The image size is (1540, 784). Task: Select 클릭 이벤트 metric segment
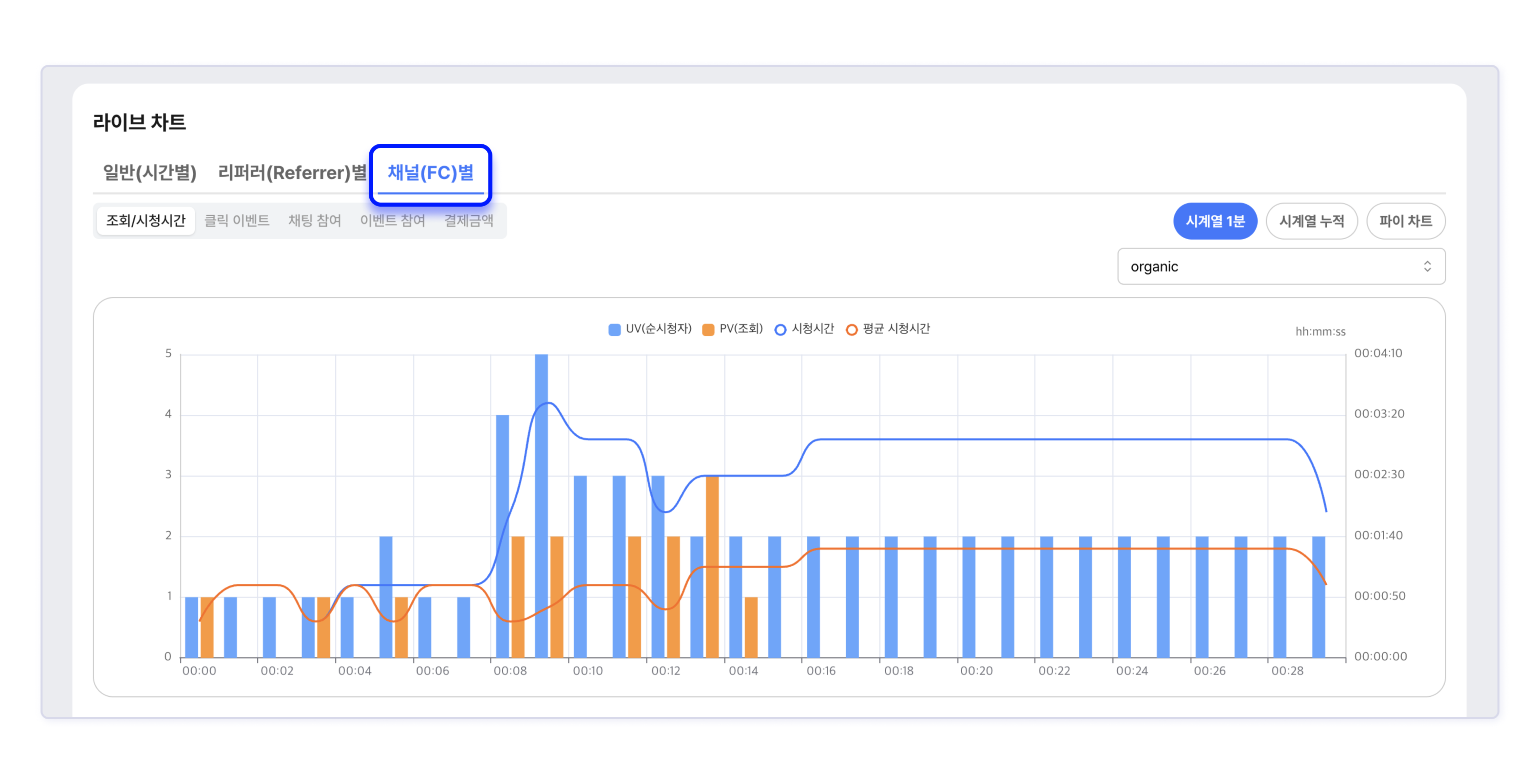[x=237, y=220]
